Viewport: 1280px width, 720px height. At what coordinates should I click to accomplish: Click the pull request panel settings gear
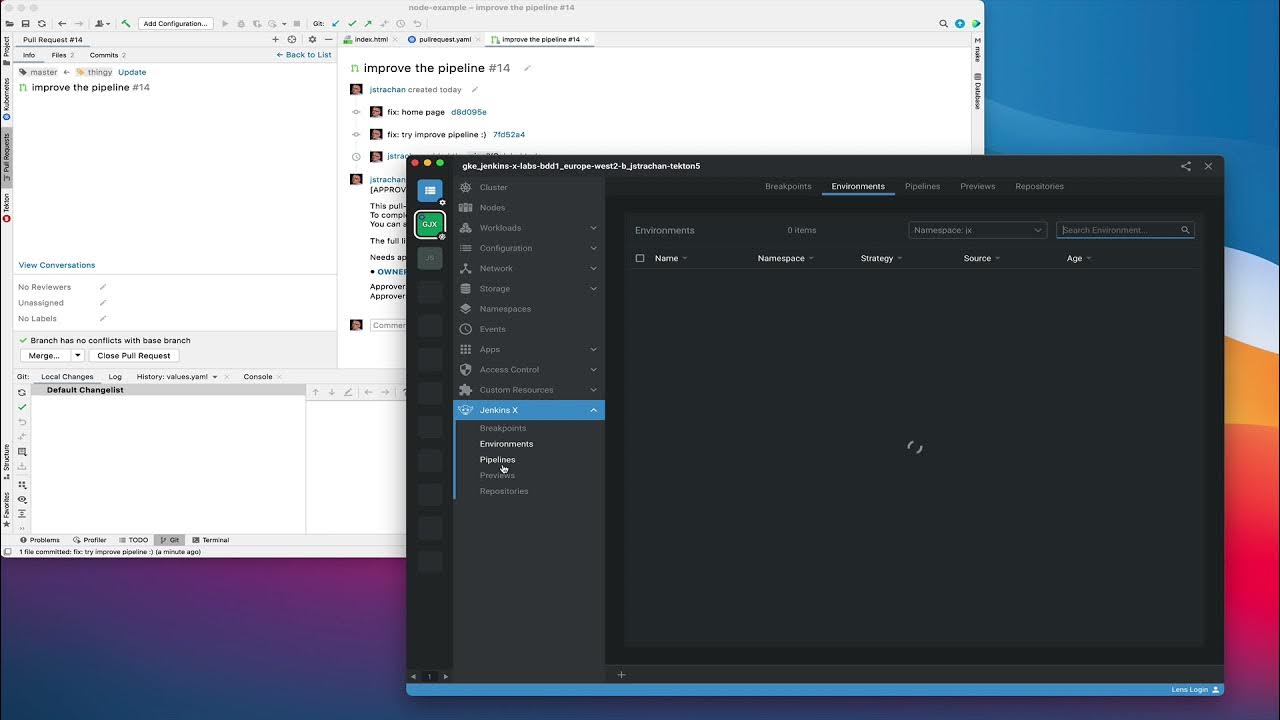[312, 40]
